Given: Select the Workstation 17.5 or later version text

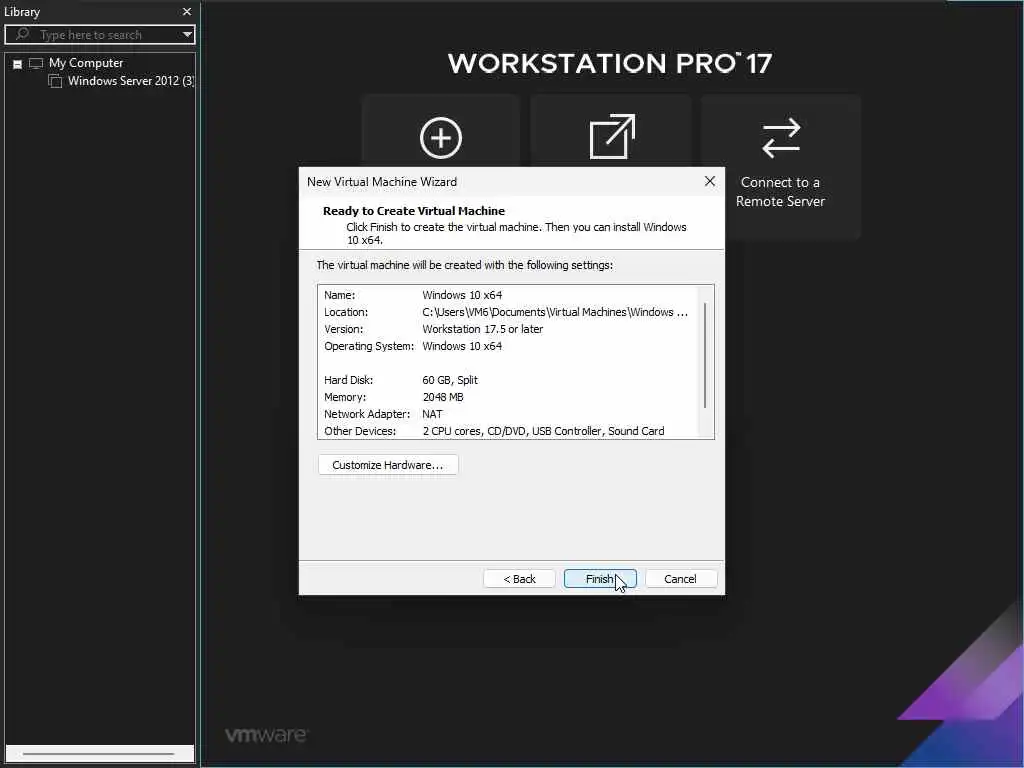Looking at the screenshot, I should [x=483, y=329].
